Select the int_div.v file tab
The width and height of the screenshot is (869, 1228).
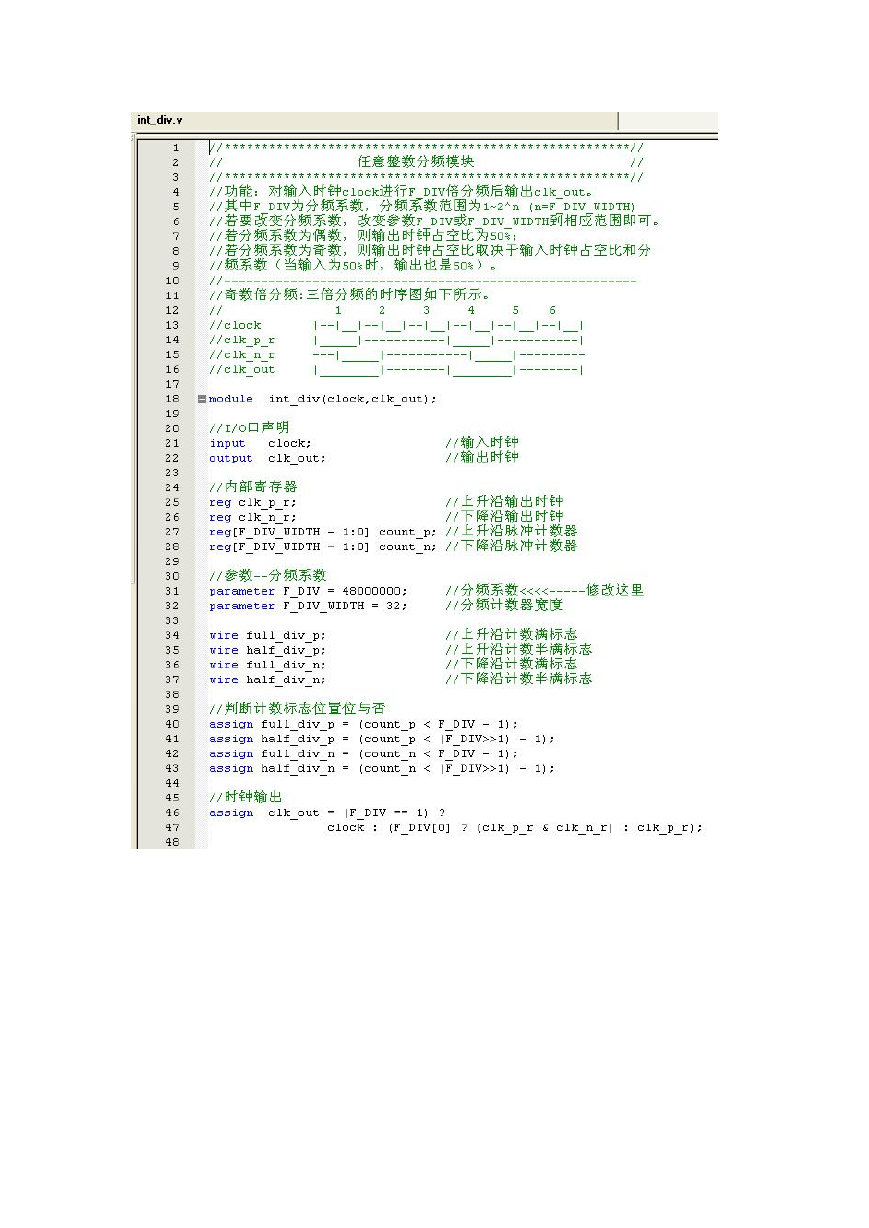pos(160,120)
